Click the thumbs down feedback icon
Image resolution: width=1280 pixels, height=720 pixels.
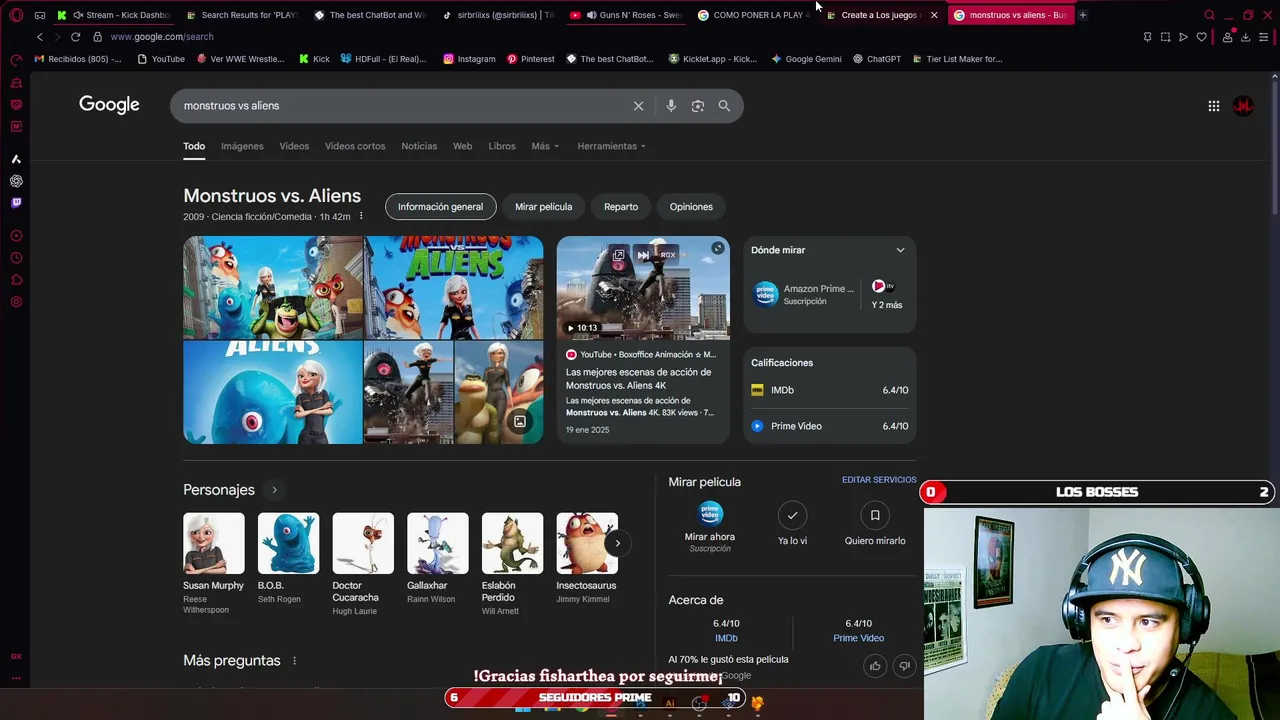pos(904,666)
